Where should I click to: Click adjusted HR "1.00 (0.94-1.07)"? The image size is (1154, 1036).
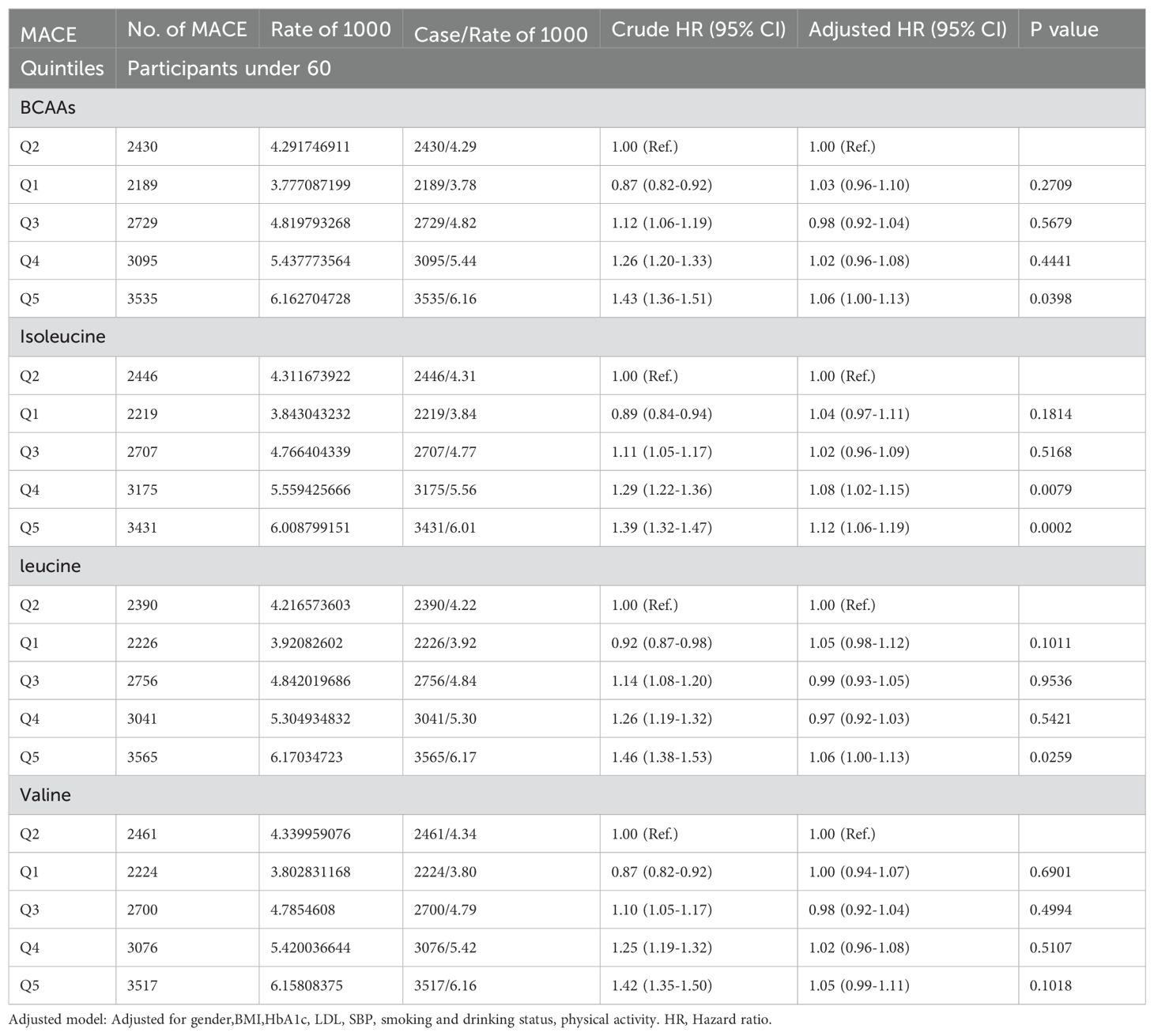859,872
